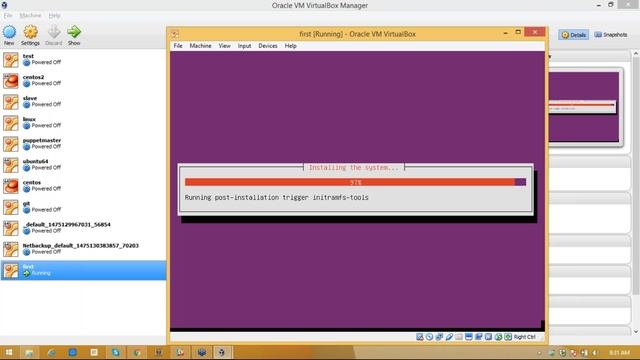Screen dimensions: 640x360
Task: Open the Windows Start button
Action: pos(9,352)
